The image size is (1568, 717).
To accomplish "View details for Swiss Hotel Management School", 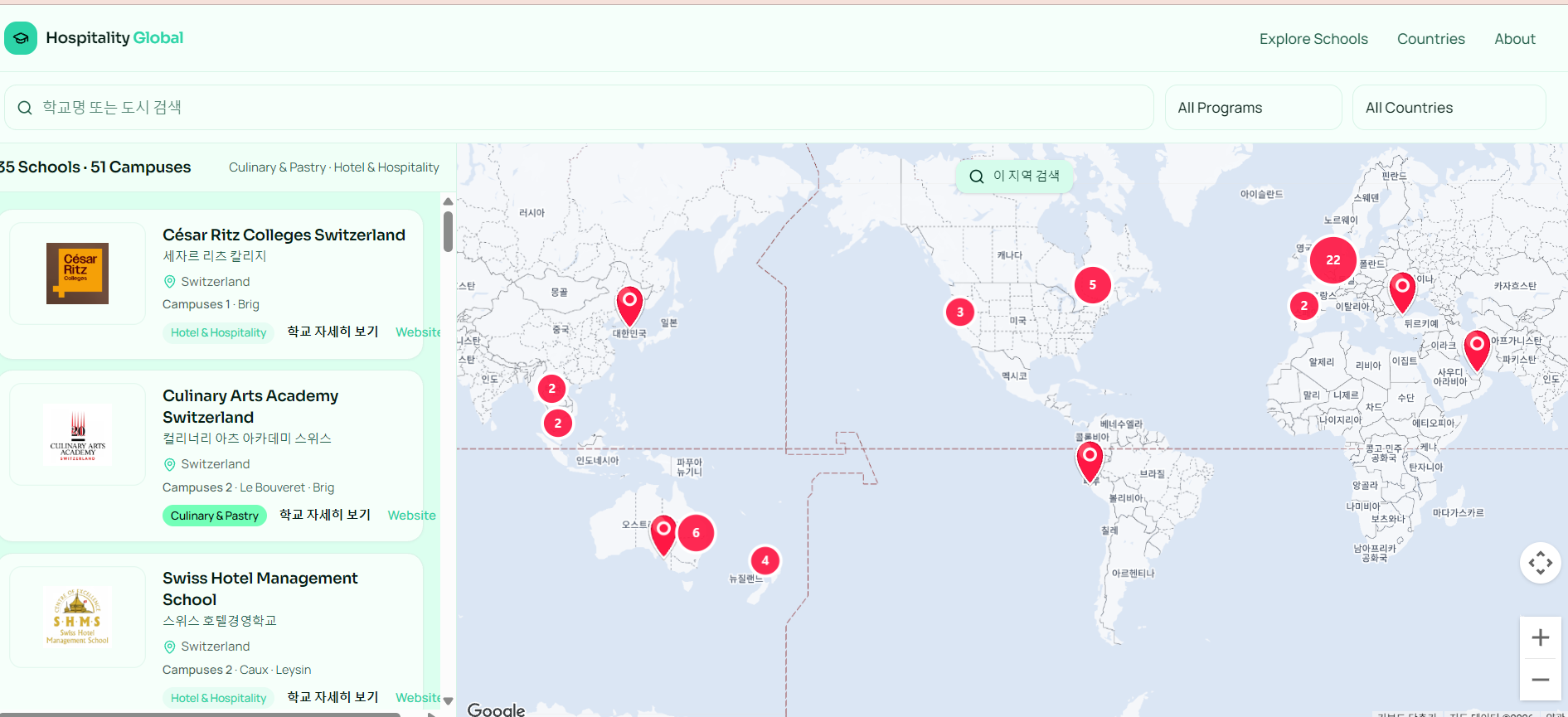I will [x=333, y=697].
